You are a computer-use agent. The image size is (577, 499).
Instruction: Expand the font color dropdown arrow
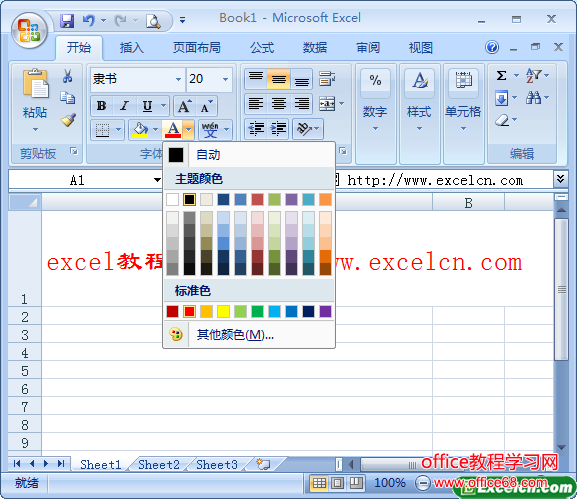click(x=188, y=130)
